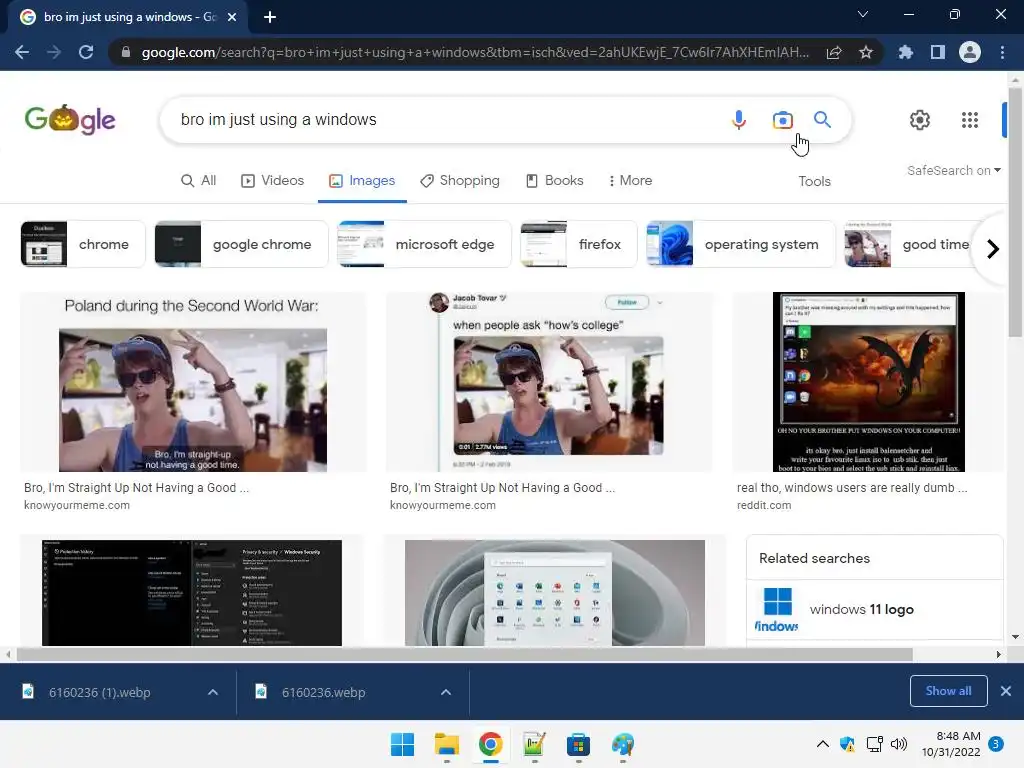Open the volume speaker tray icon
This screenshot has height=768, width=1024.
[899, 744]
